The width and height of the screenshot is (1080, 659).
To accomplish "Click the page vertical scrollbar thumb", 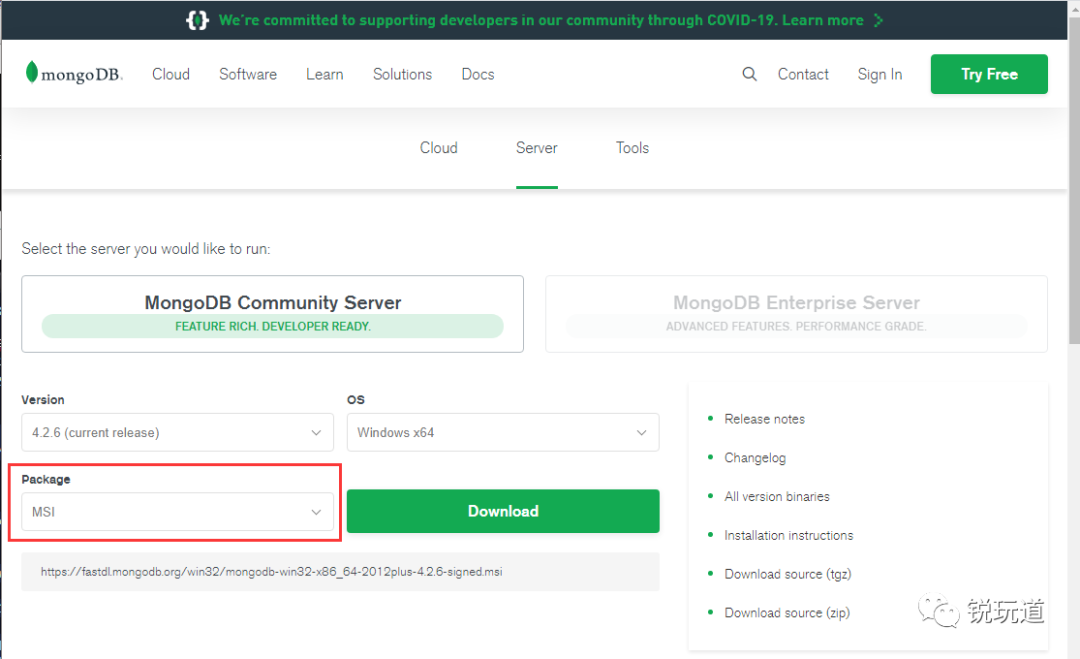I will pyautogui.click(x=1074, y=181).
